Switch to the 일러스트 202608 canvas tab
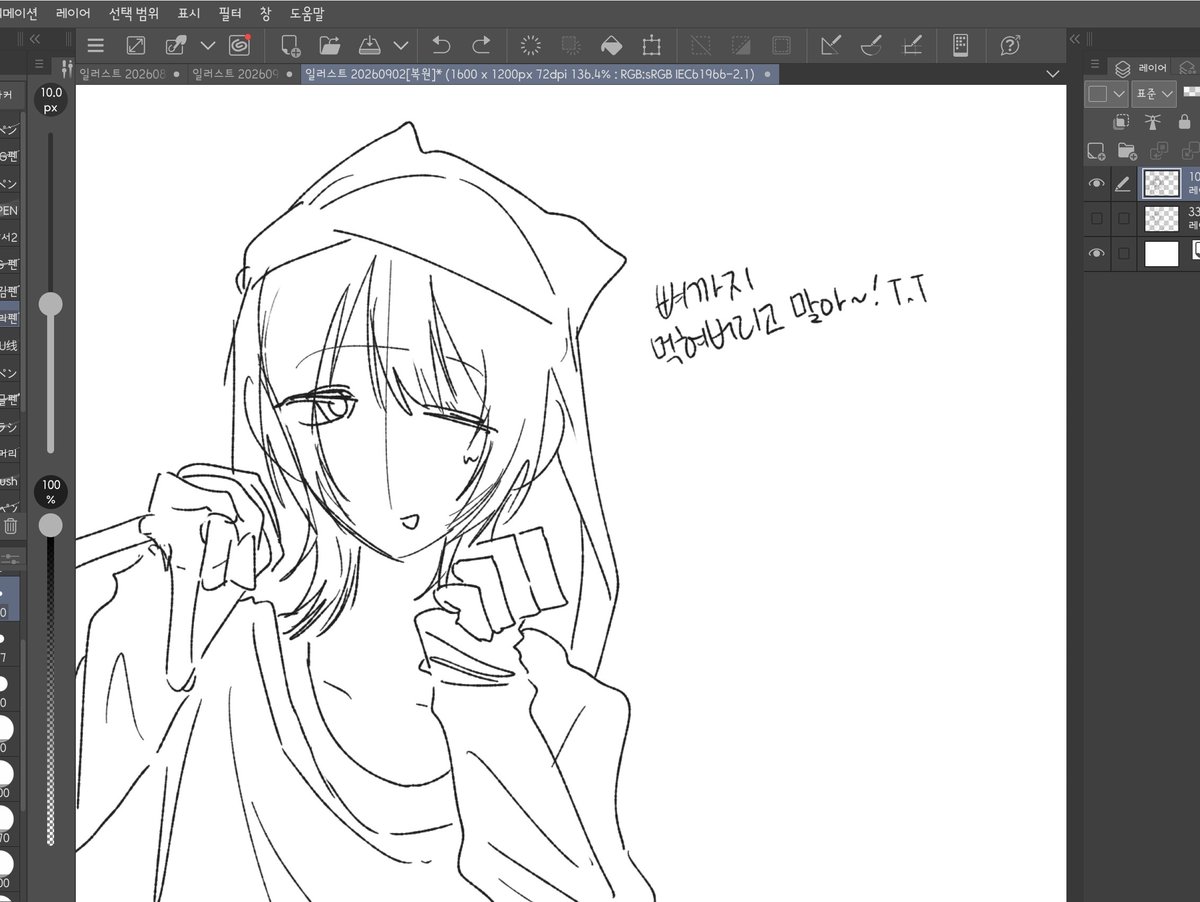 point(132,74)
